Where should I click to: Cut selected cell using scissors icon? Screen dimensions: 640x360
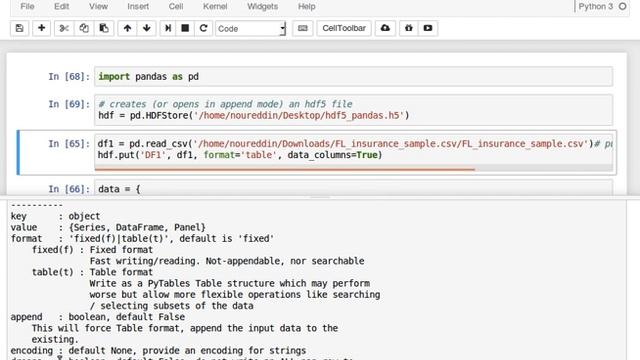[x=64, y=28]
